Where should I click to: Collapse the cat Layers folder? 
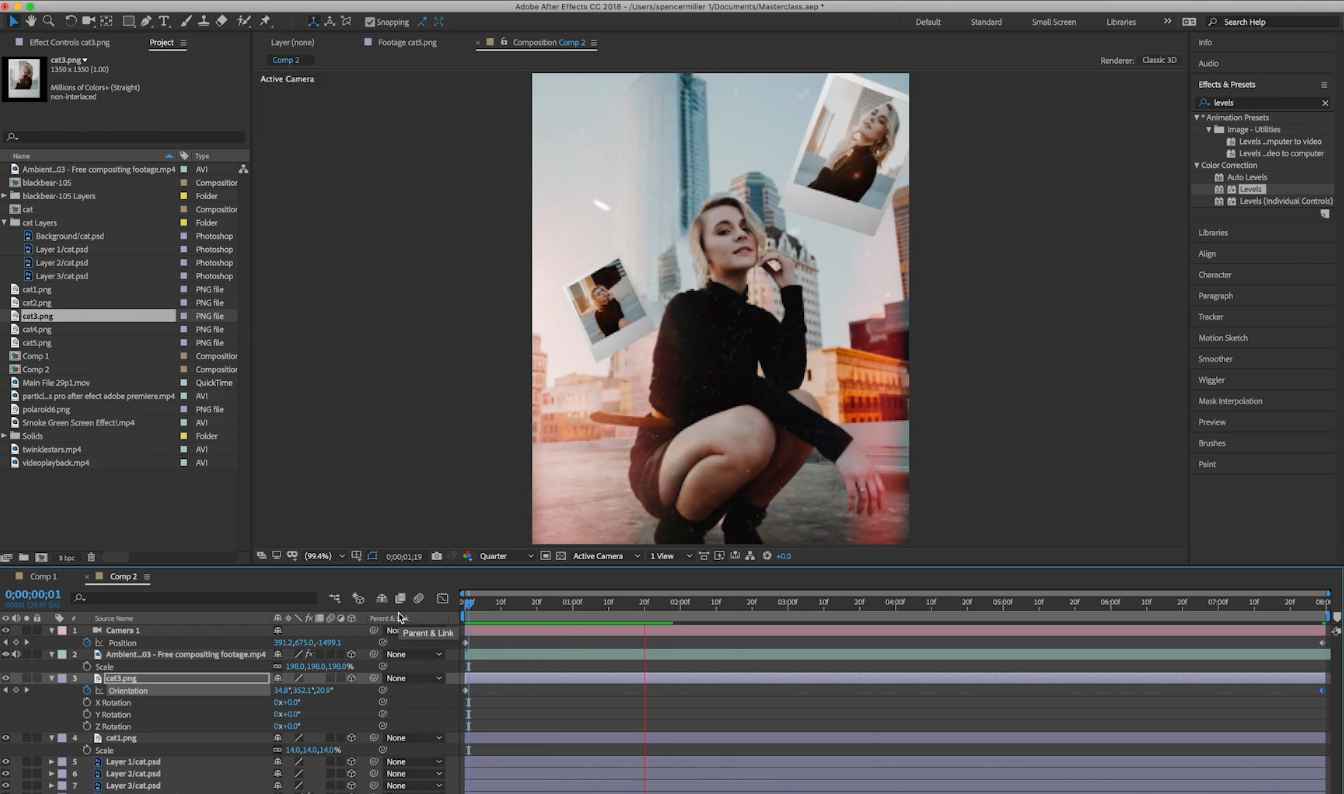pos(6,223)
